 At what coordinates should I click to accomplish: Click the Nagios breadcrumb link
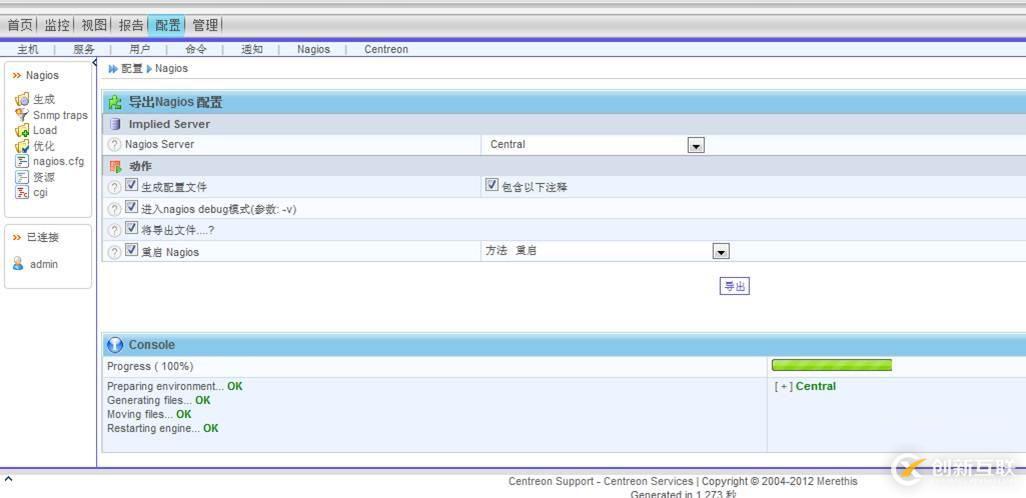pyautogui.click(x=171, y=69)
